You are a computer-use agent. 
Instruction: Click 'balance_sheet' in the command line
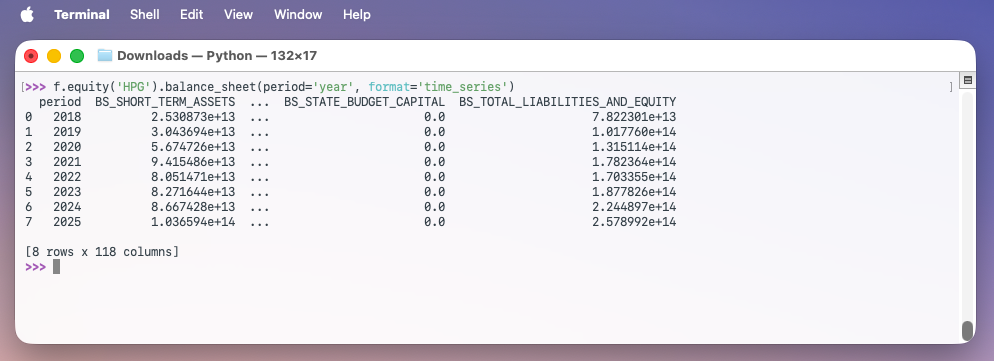pos(210,86)
